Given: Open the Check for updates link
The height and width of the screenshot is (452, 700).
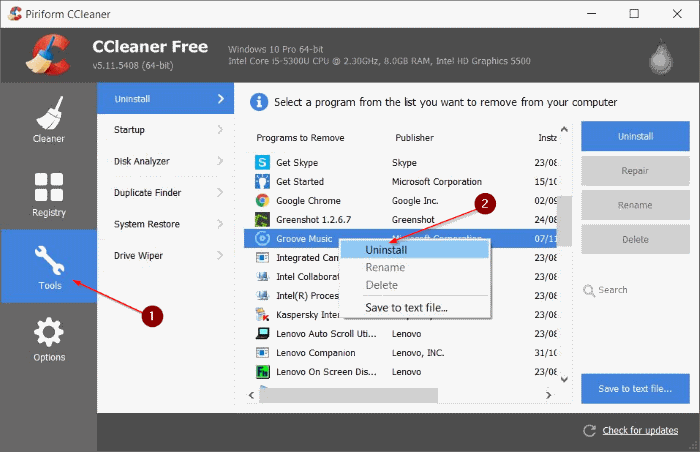Looking at the screenshot, I should pos(640,431).
